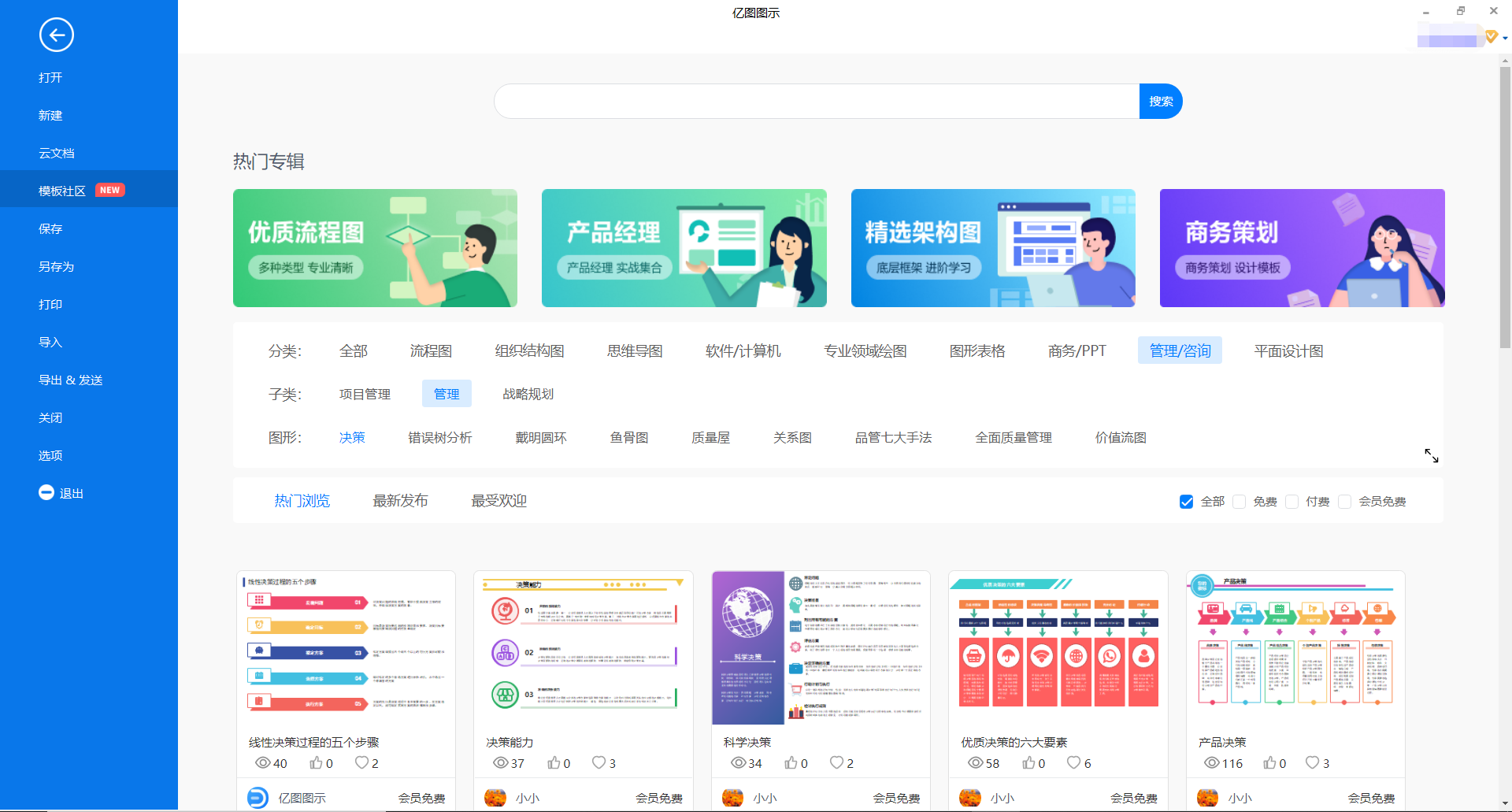The height and width of the screenshot is (812, 1512).
Task: Switch to 最受欢迎 tab
Action: click(498, 501)
